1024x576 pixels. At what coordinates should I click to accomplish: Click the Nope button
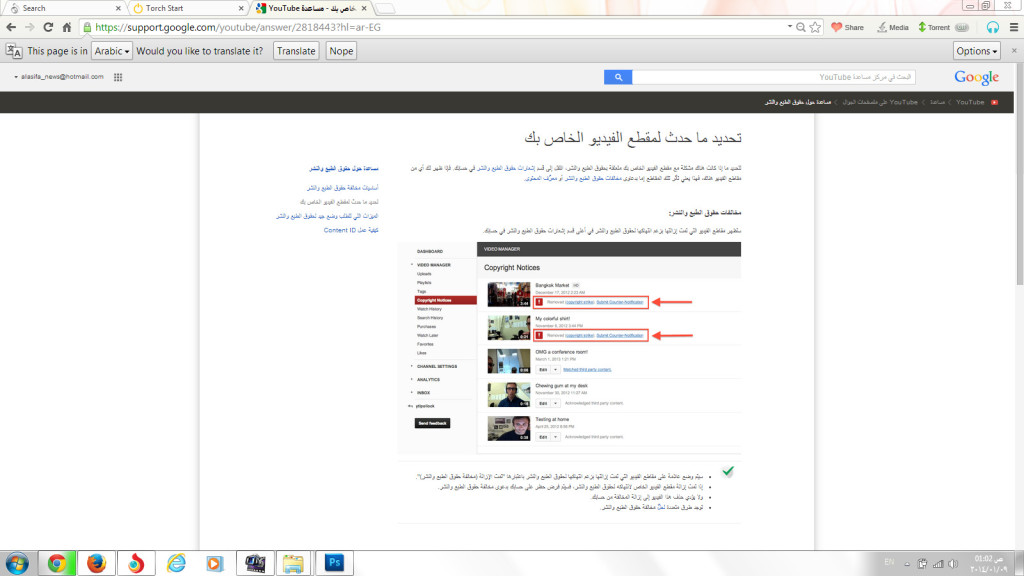341,51
